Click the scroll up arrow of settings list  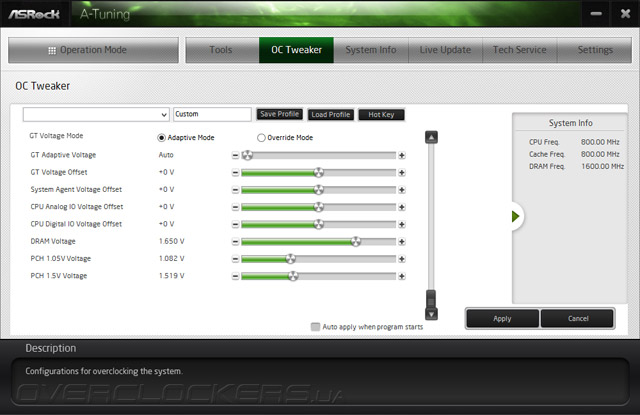coord(431,138)
